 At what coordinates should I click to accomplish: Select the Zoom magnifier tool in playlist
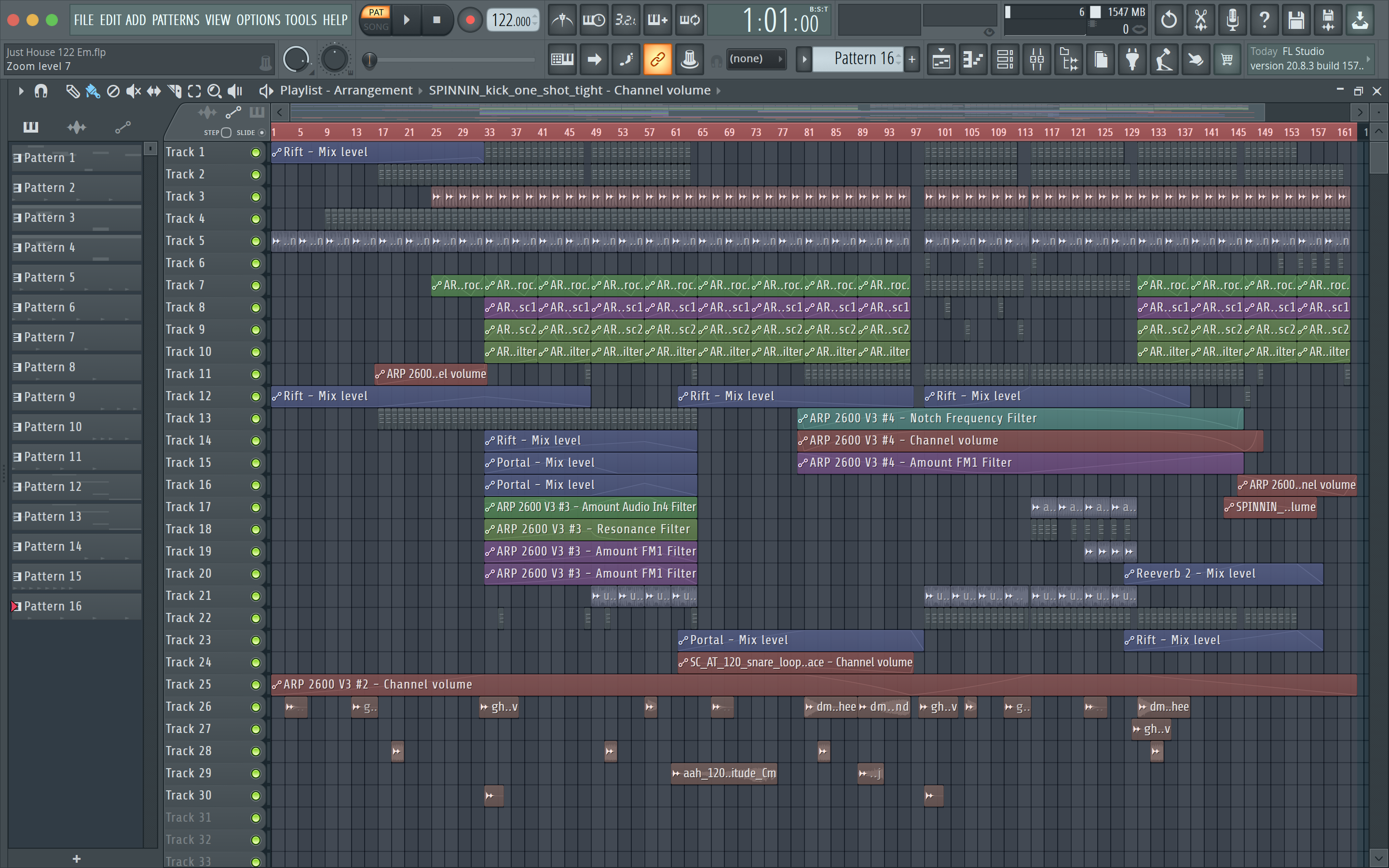(x=214, y=91)
